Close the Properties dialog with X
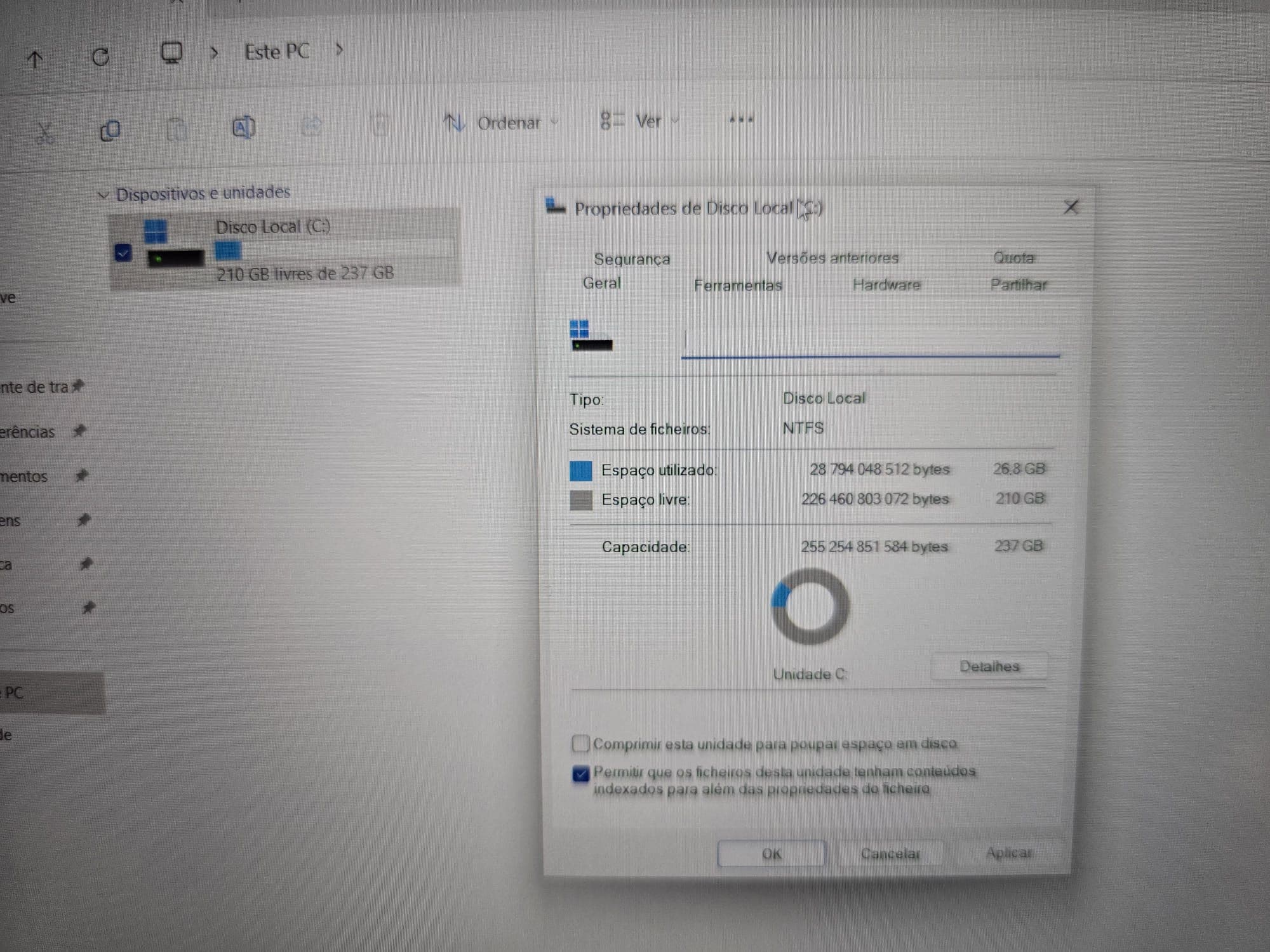Image resolution: width=1270 pixels, height=952 pixels. (x=1071, y=207)
